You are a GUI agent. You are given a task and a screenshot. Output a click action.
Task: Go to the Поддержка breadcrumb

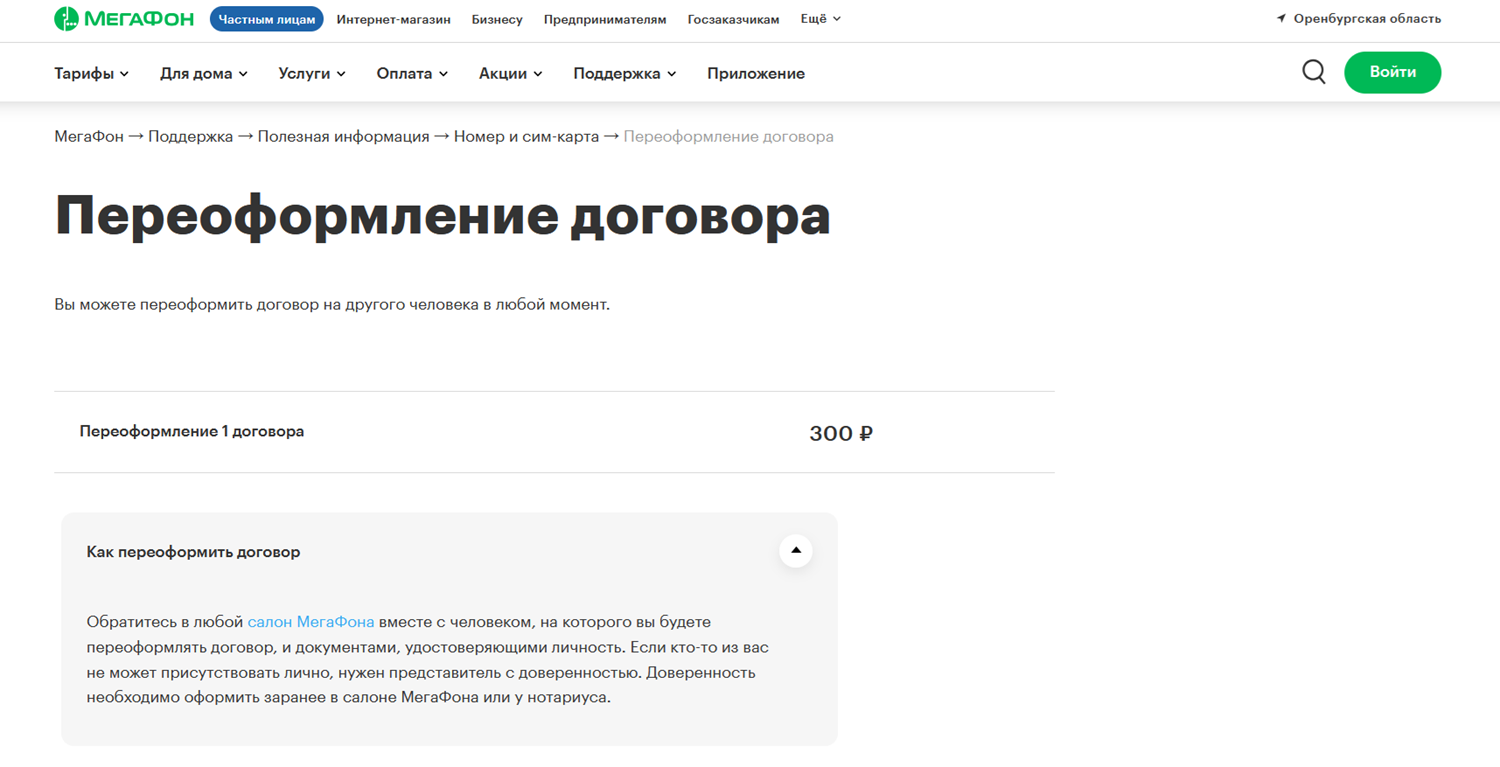(191, 136)
